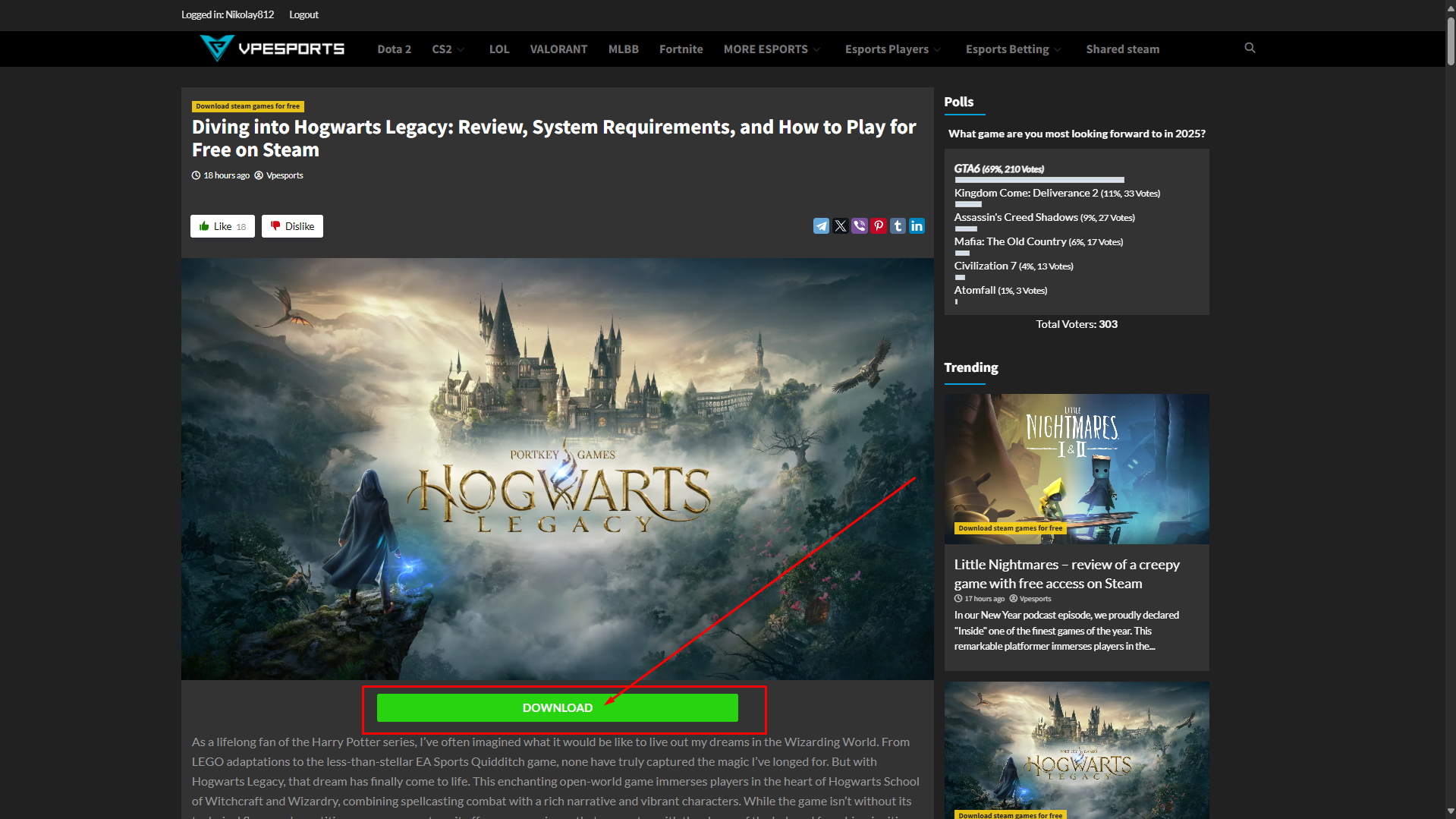Click the Hogwarts Legacy main article image
The image size is (1456, 819).
557,468
